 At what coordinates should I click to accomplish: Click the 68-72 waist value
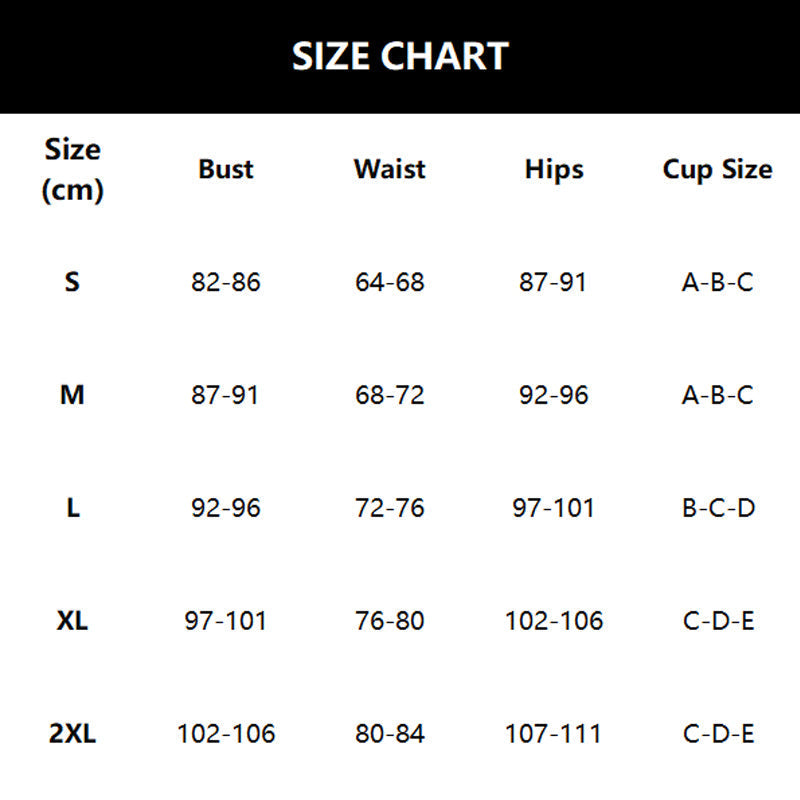(x=389, y=395)
